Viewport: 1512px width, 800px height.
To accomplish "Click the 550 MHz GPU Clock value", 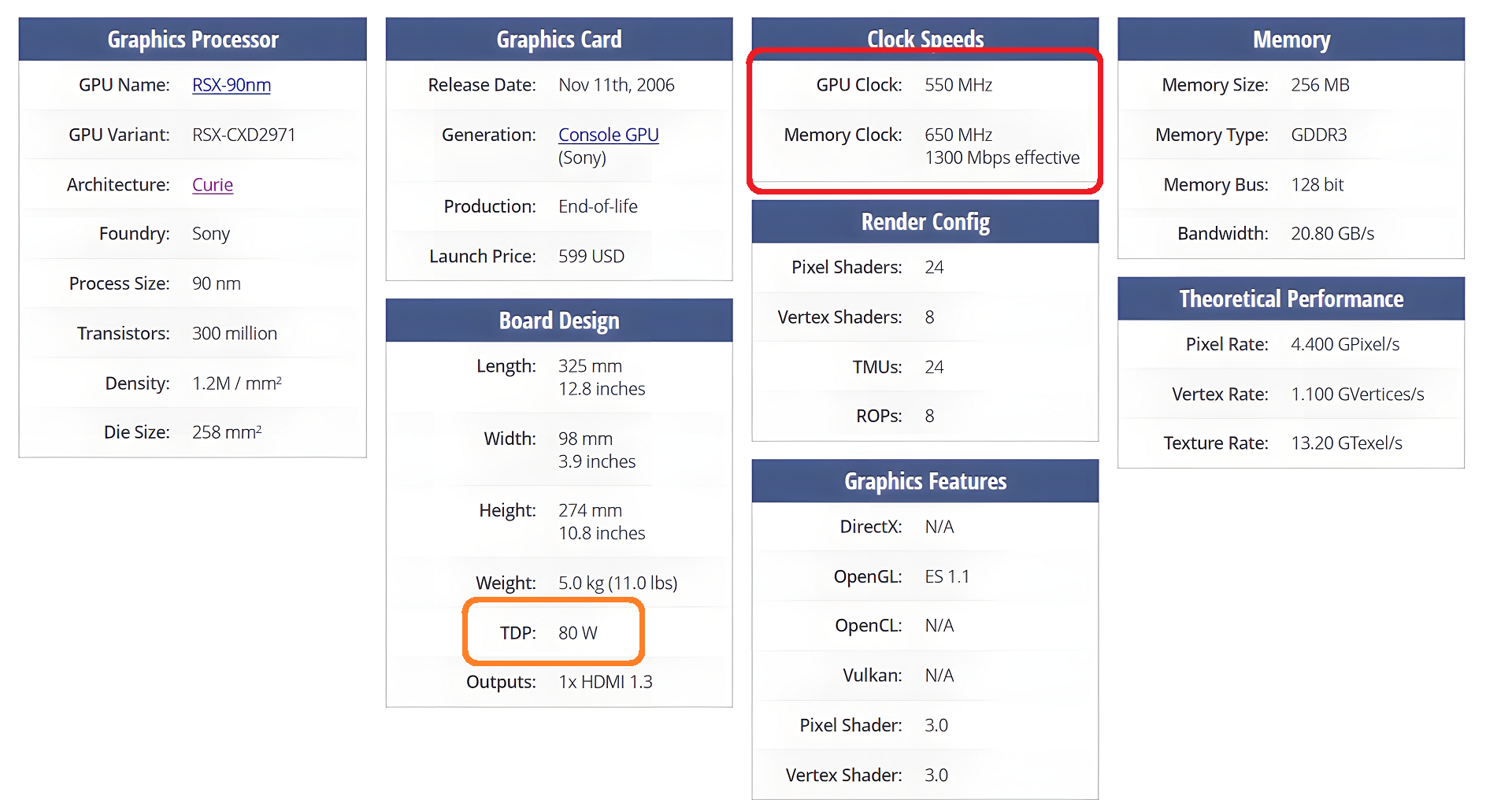I will 958,85.
